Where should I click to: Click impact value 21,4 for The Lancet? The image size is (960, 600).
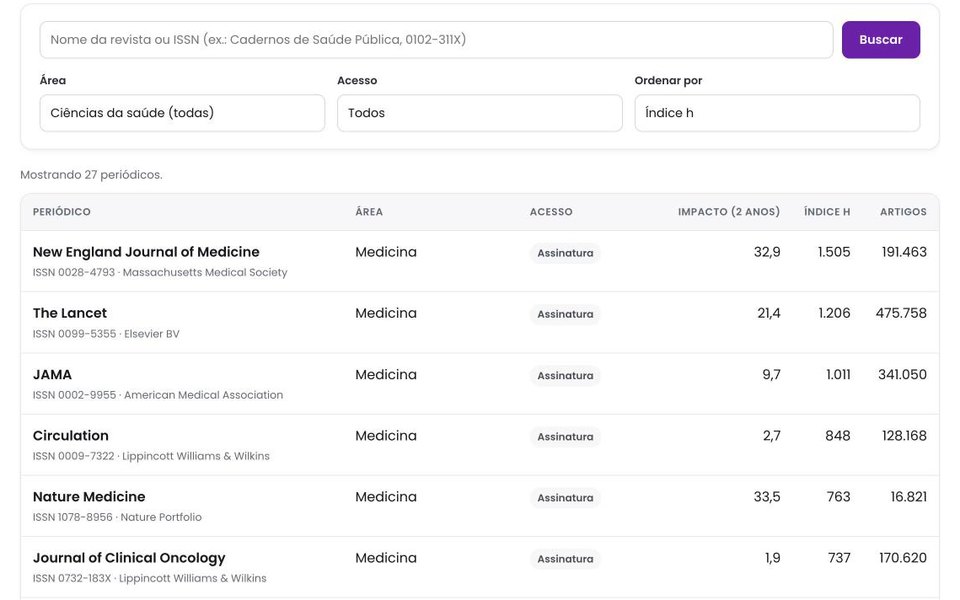coord(768,313)
